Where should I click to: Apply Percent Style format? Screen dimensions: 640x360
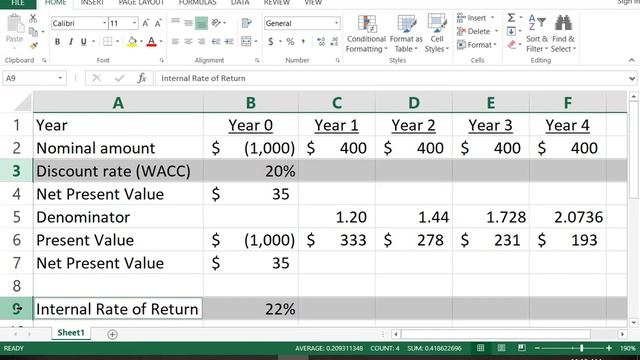click(x=290, y=42)
